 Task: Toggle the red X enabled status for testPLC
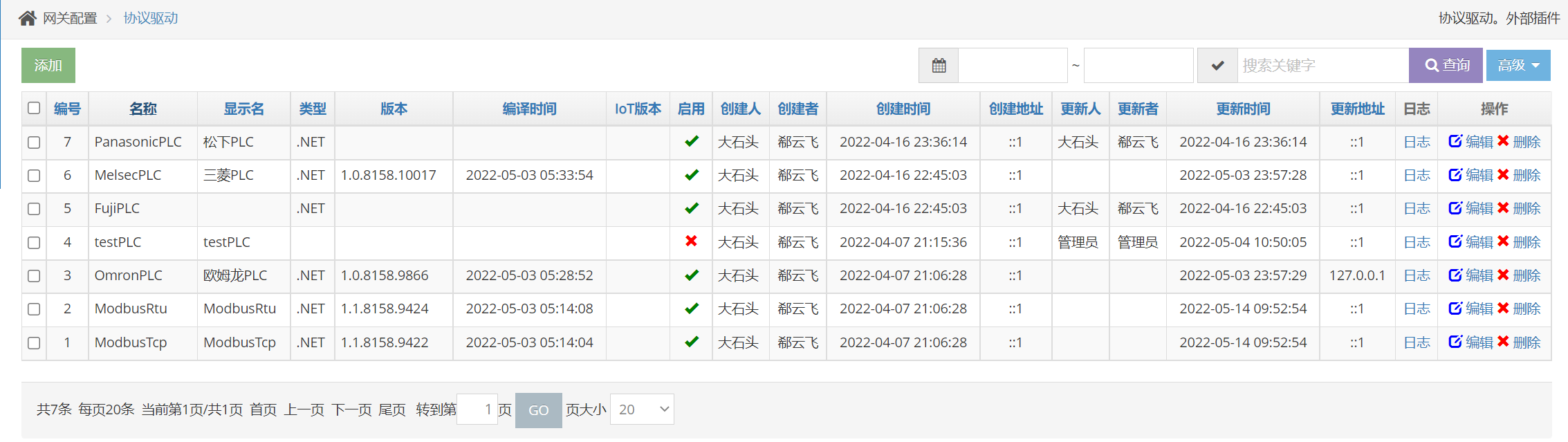691,241
